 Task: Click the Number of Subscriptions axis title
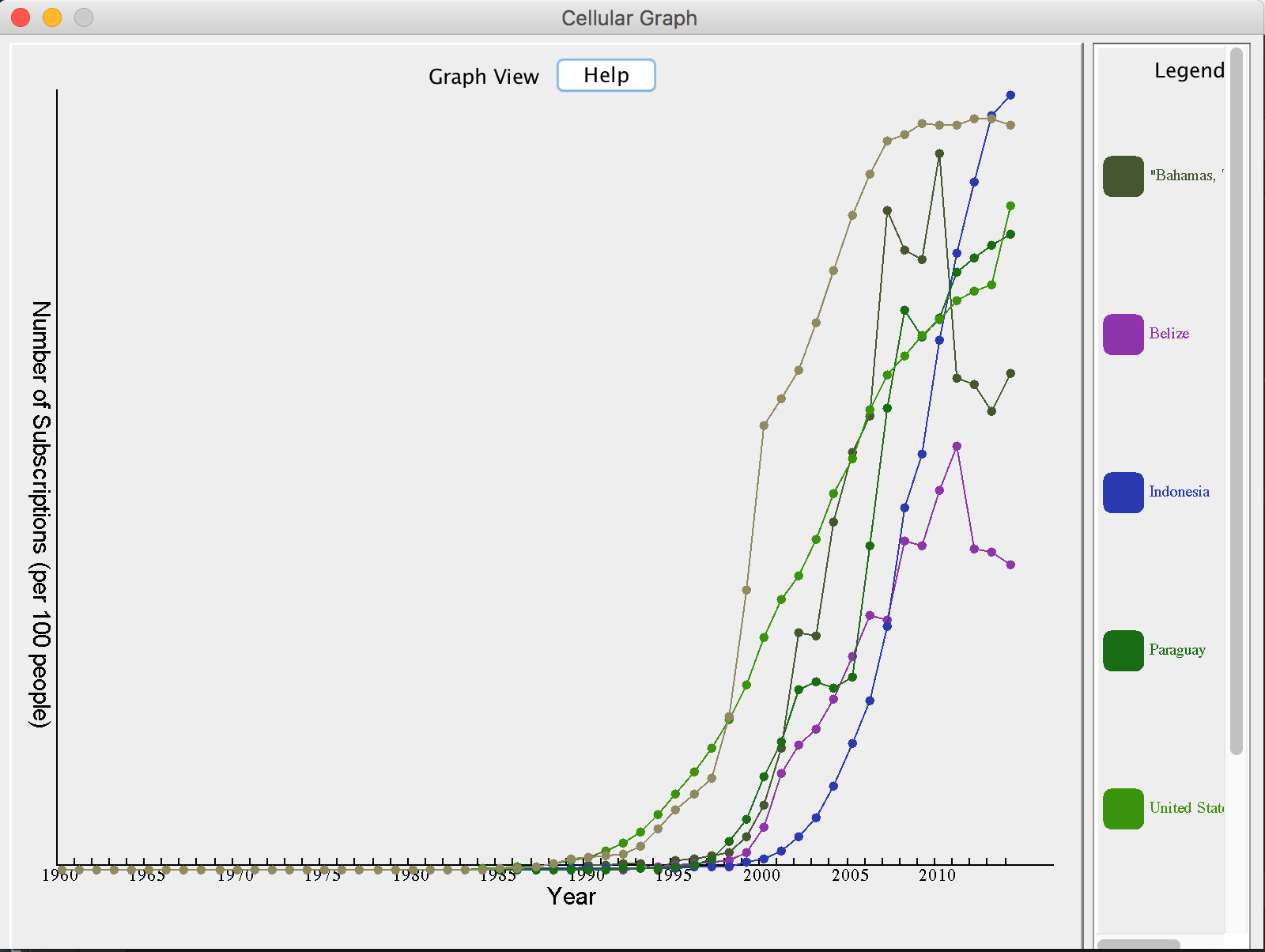point(40,514)
